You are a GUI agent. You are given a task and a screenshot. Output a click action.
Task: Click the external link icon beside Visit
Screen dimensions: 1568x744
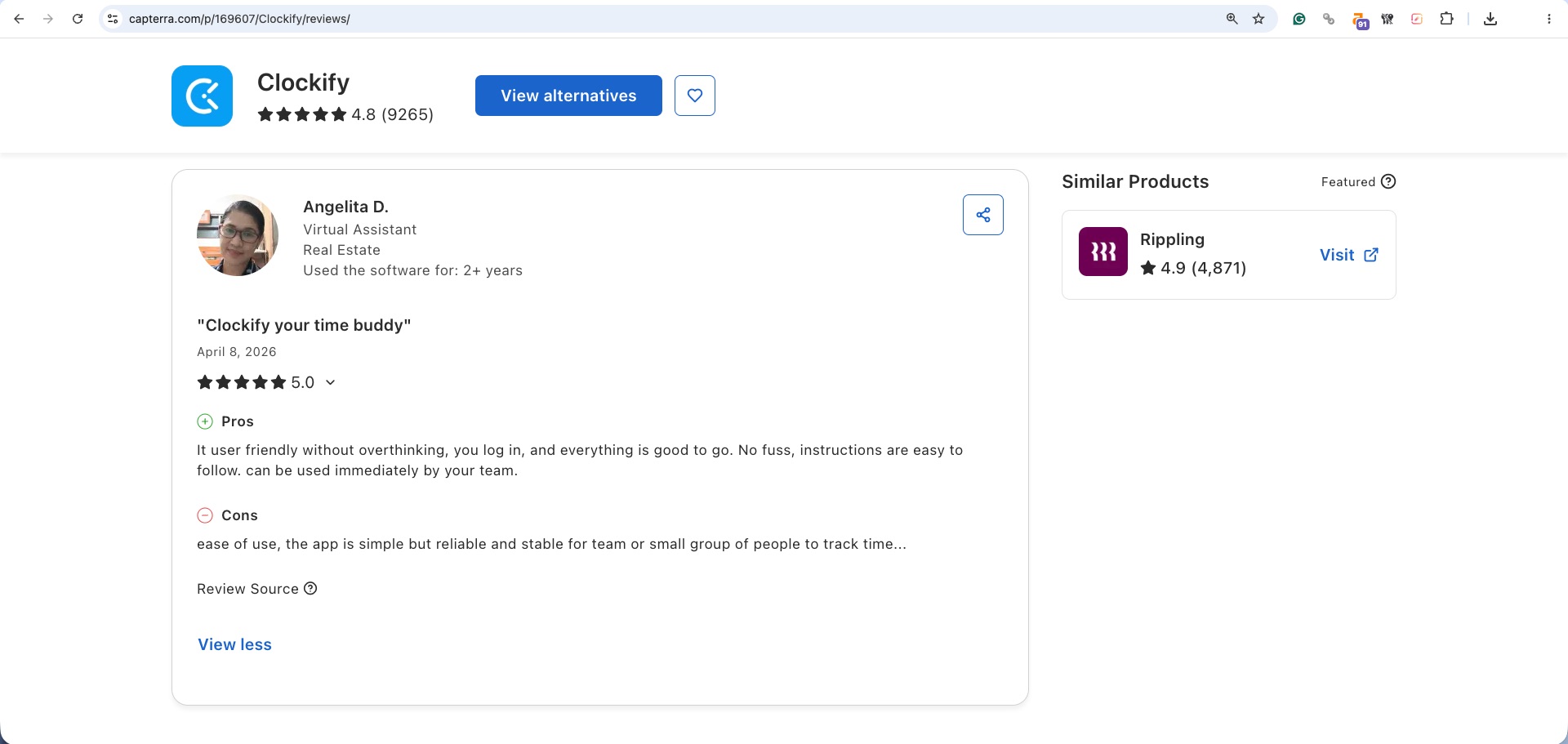click(x=1371, y=255)
